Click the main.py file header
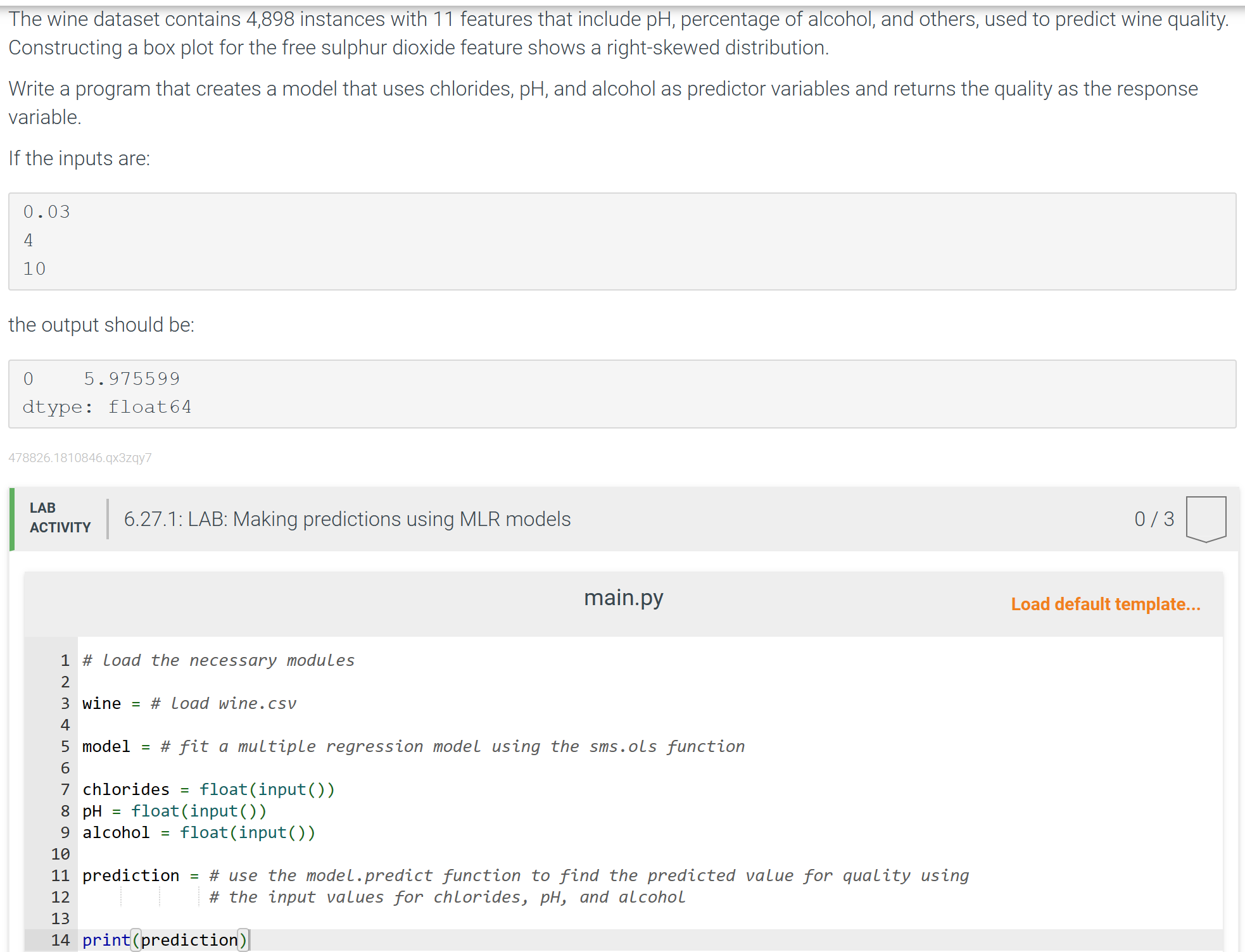Viewport: 1245px width, 952px height. tap(622, 597)
